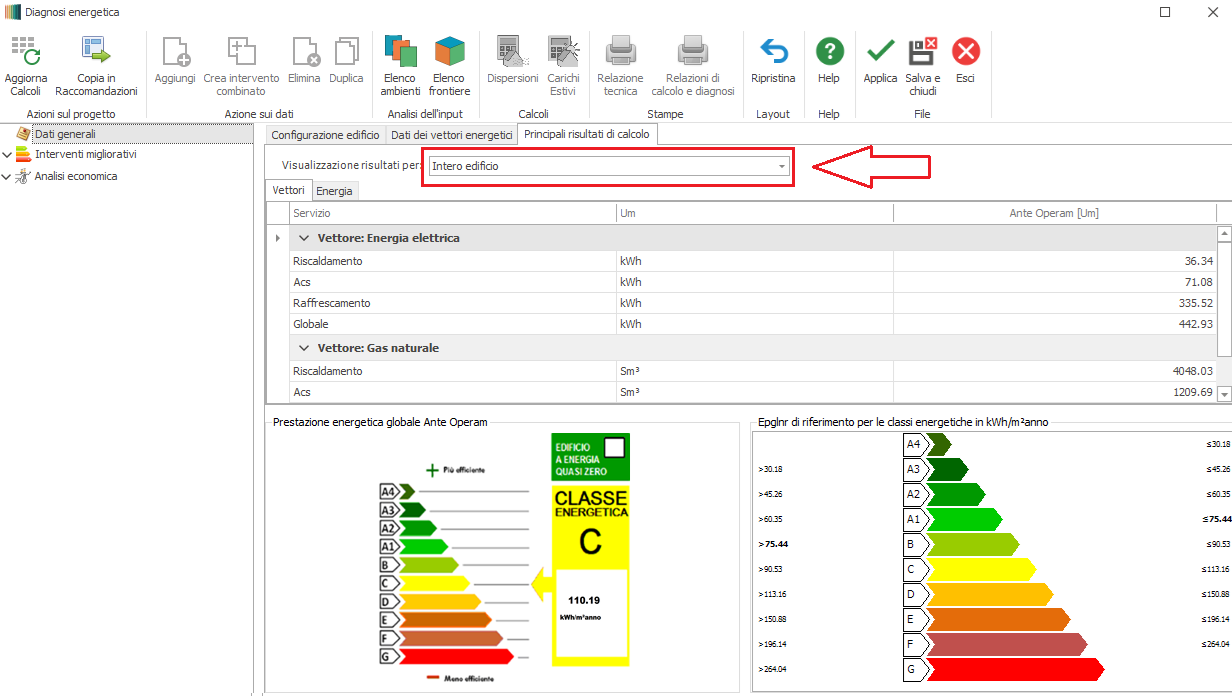Click Copia in Raccomandazioni icon
The height and width of the screenshot is (696, 1232).
pos(96,52)
